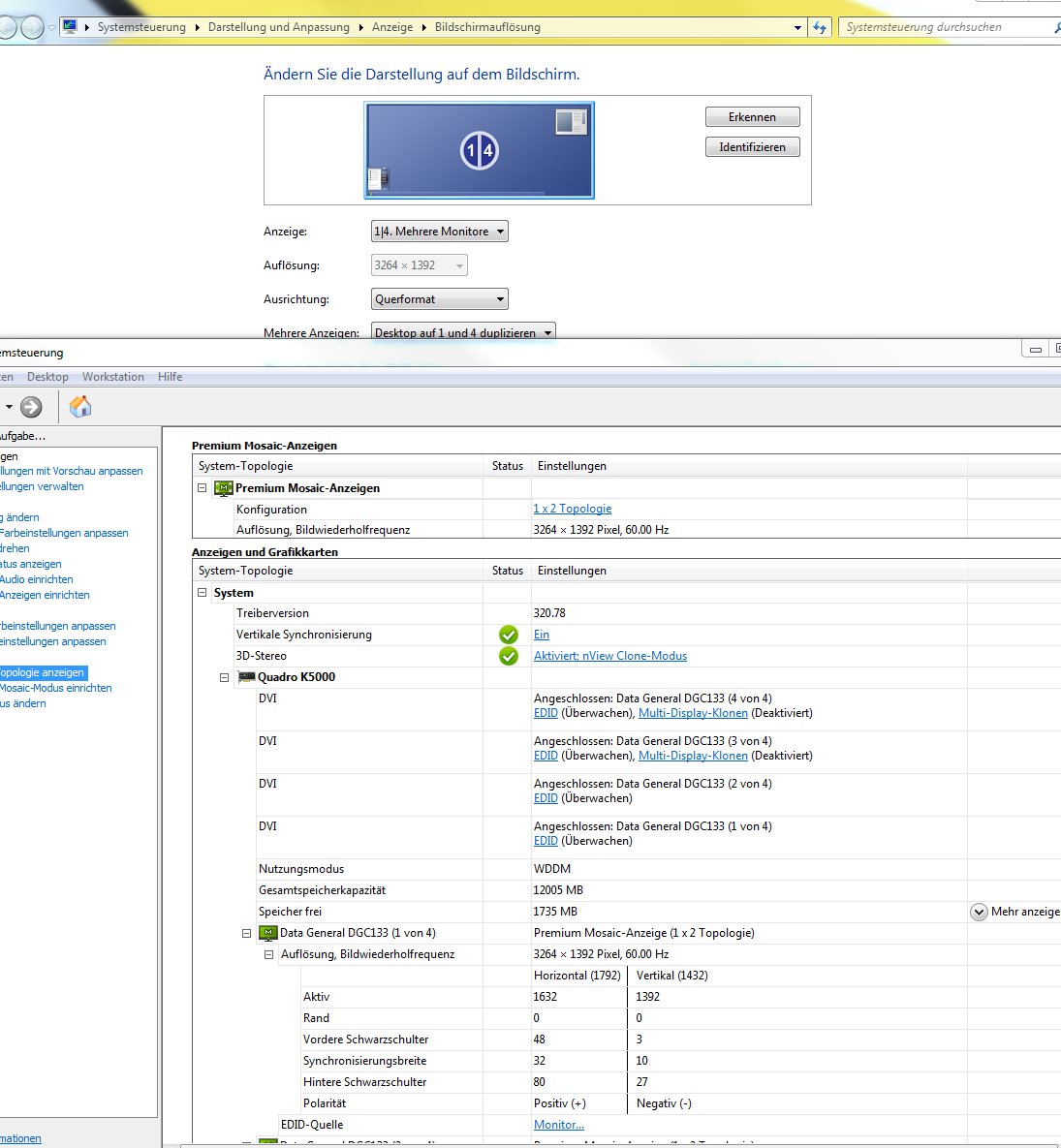The width and height of the screenshot is (1061, 1148).
Task: Open the Ausrichtung dropdown
Action: pos(439,298)
